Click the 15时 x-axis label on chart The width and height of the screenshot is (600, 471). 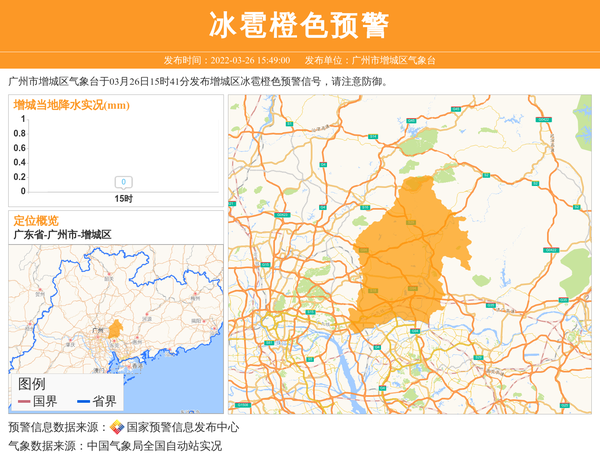(x=123, y=199)
